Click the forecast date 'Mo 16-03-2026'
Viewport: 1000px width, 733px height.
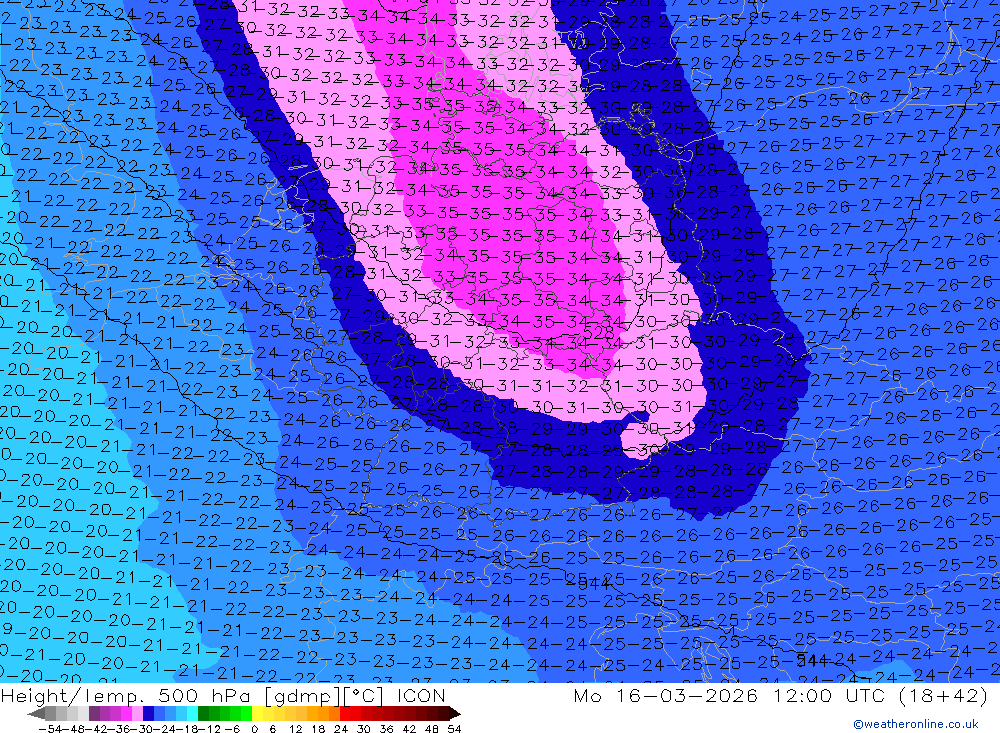point(666,695)
